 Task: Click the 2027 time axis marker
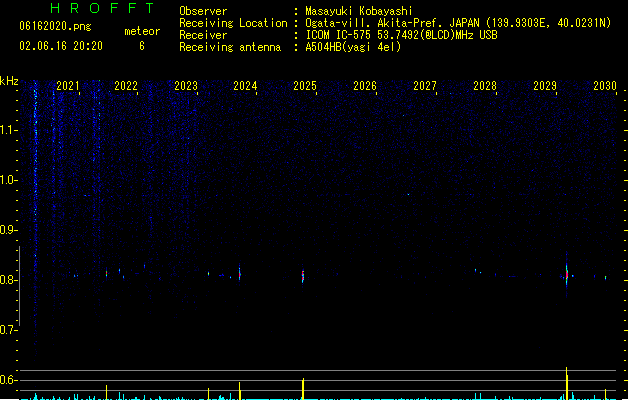click(x=425, y=86)
